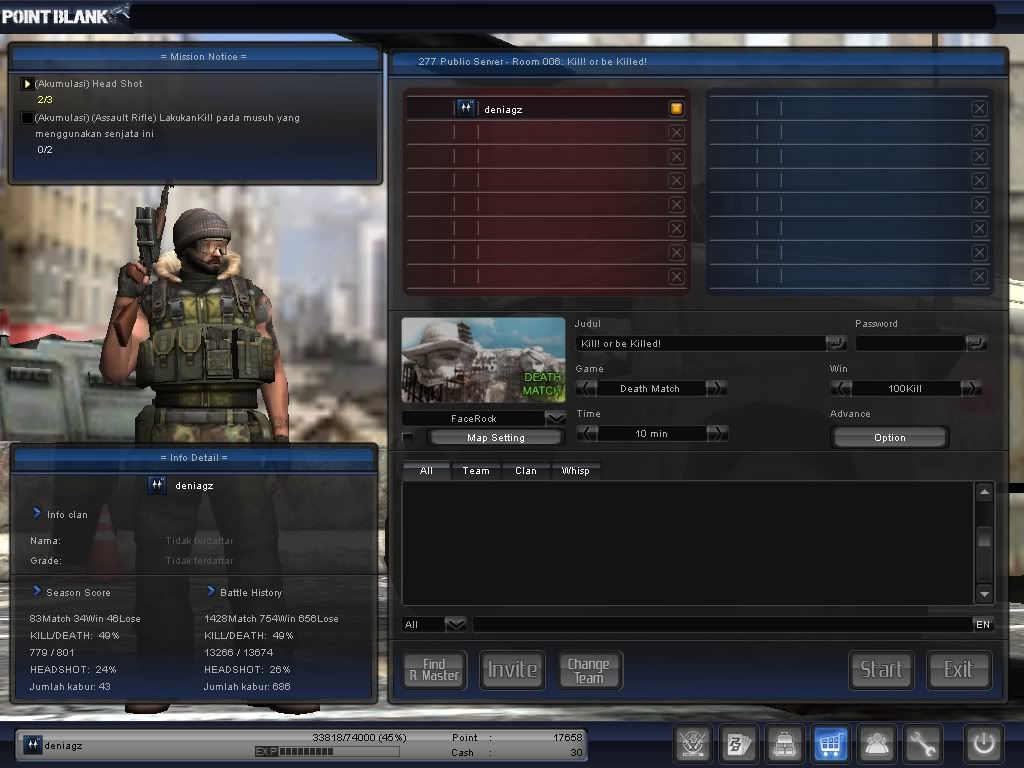Viewport: 1024px width, 768px height.
Task: Click the chat scrollbar thumb
Action: tap(984, 539)
